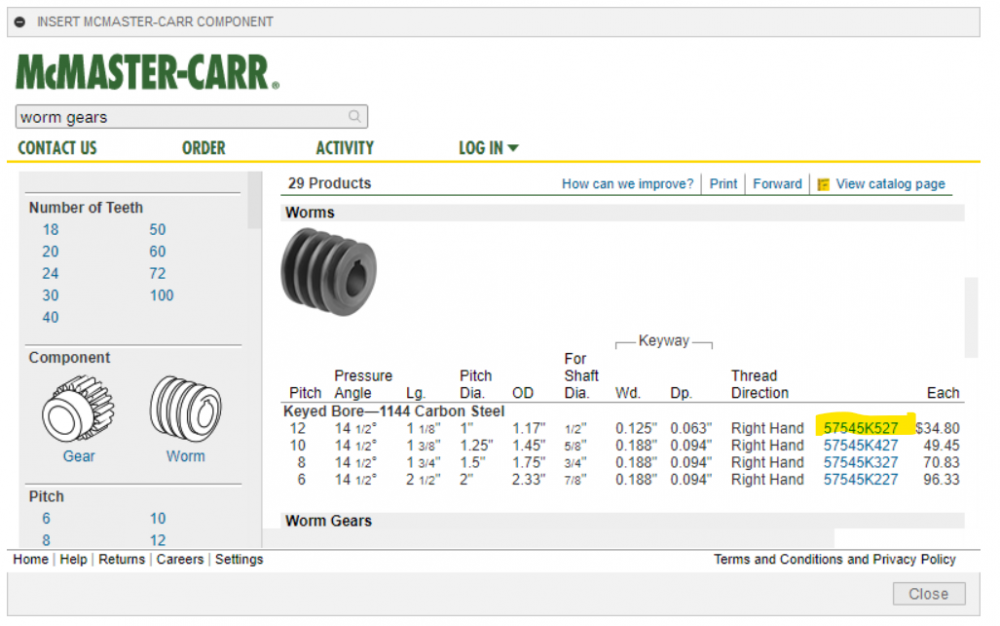Select the Worm component icon
1000x626 pixels.
(186, 409)
